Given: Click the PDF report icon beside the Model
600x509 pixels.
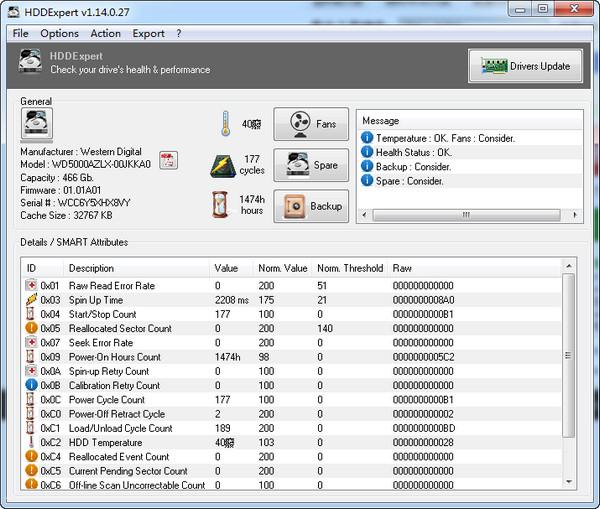Looking at the screenshot, I should [168, 160].
